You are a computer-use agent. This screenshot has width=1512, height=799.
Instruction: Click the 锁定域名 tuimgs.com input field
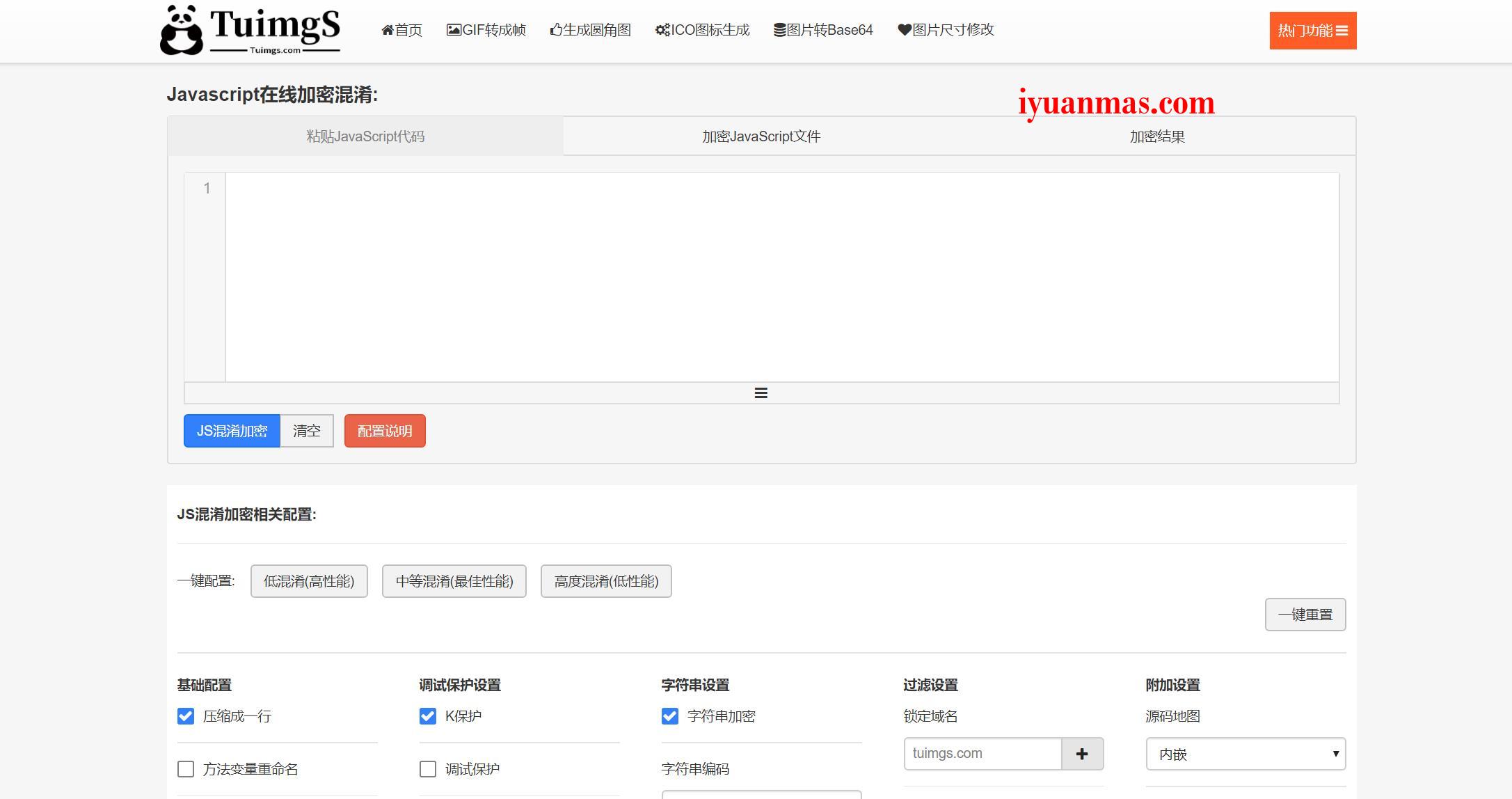tap(982, 754)
